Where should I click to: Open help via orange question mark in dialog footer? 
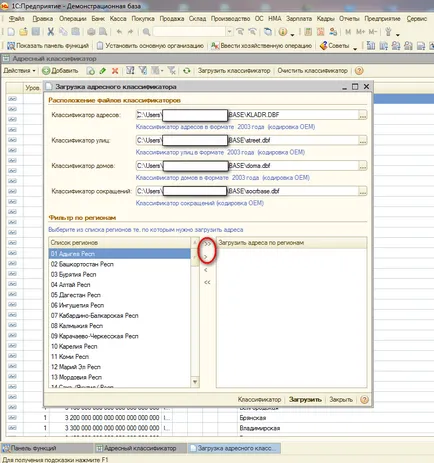[364, 399]
